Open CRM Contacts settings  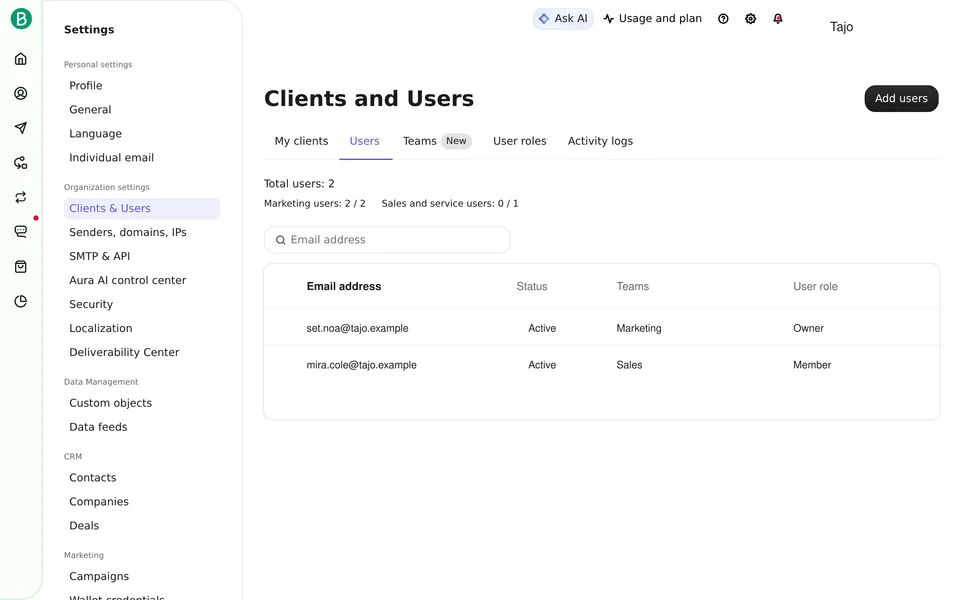[92, 478]
